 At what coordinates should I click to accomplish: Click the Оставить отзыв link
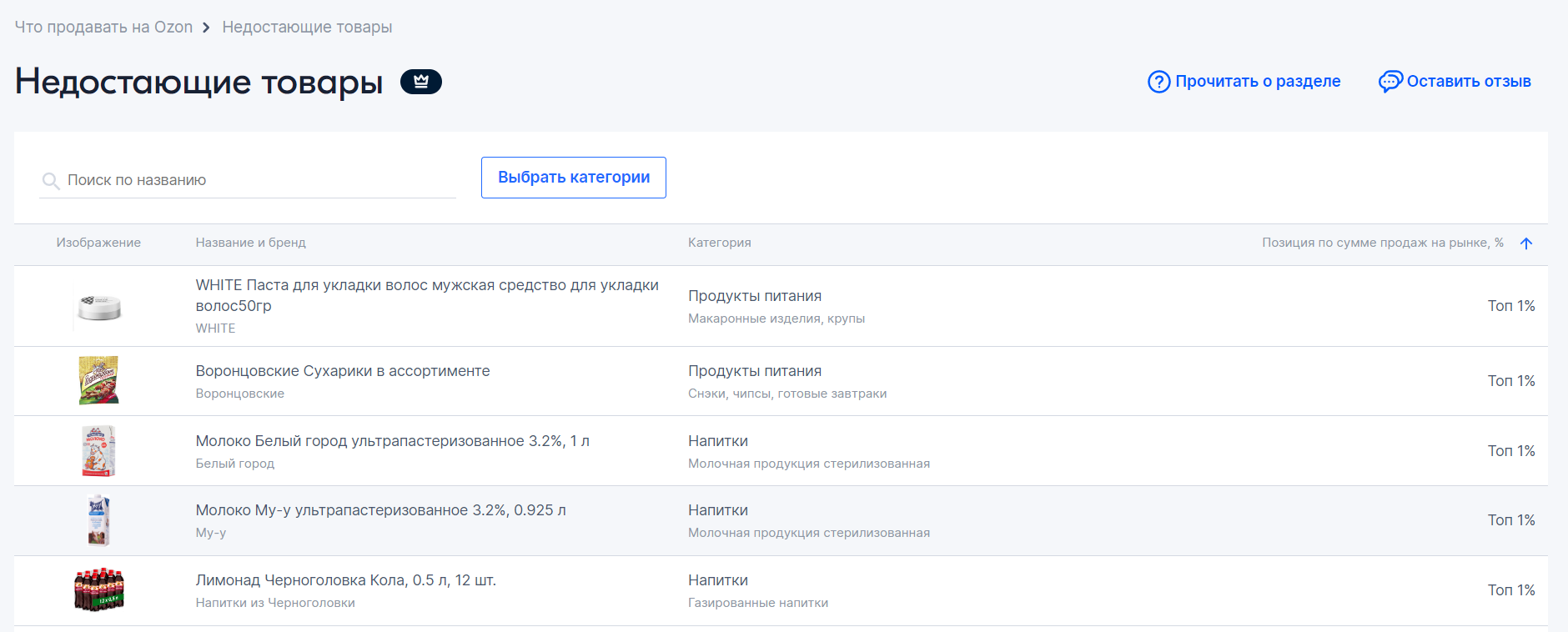click(x=1468, y=82)
